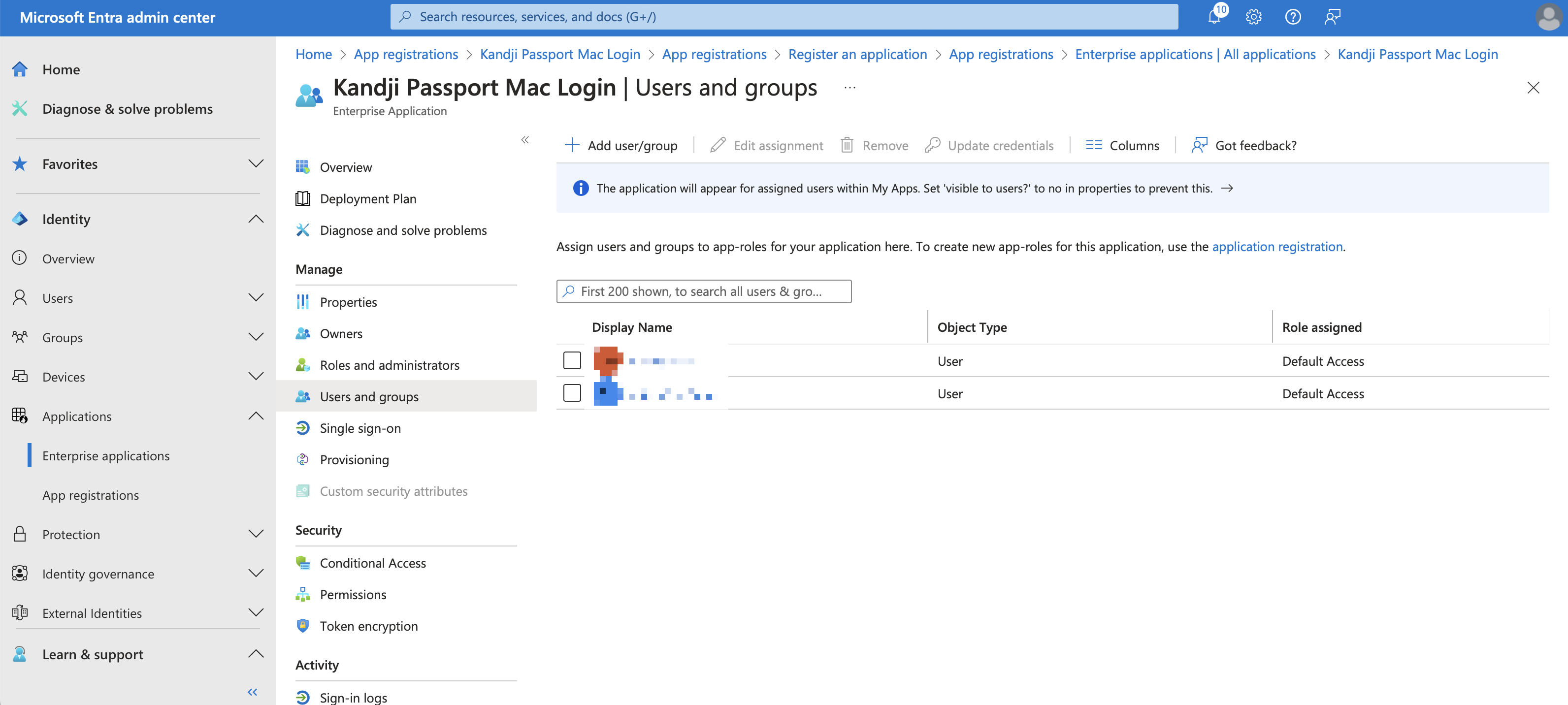
Task: Open the application registration link
Action: [x=1277, y=246]
